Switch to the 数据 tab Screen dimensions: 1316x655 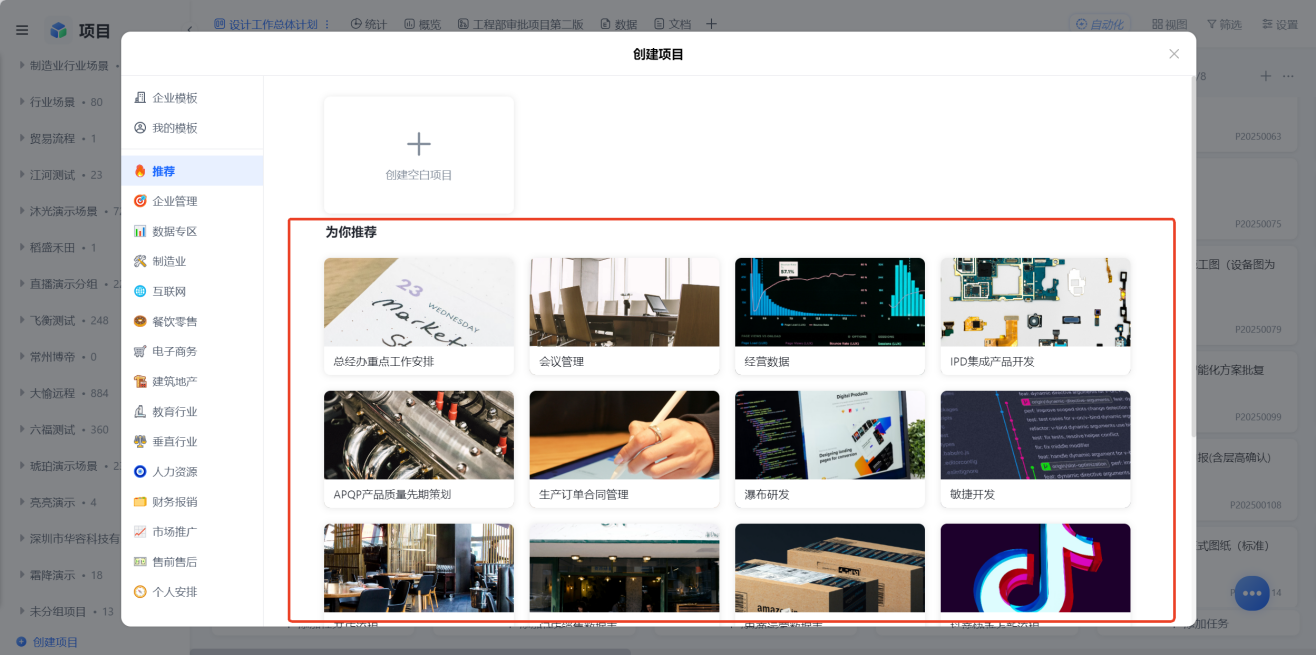[x=619, y=24]
